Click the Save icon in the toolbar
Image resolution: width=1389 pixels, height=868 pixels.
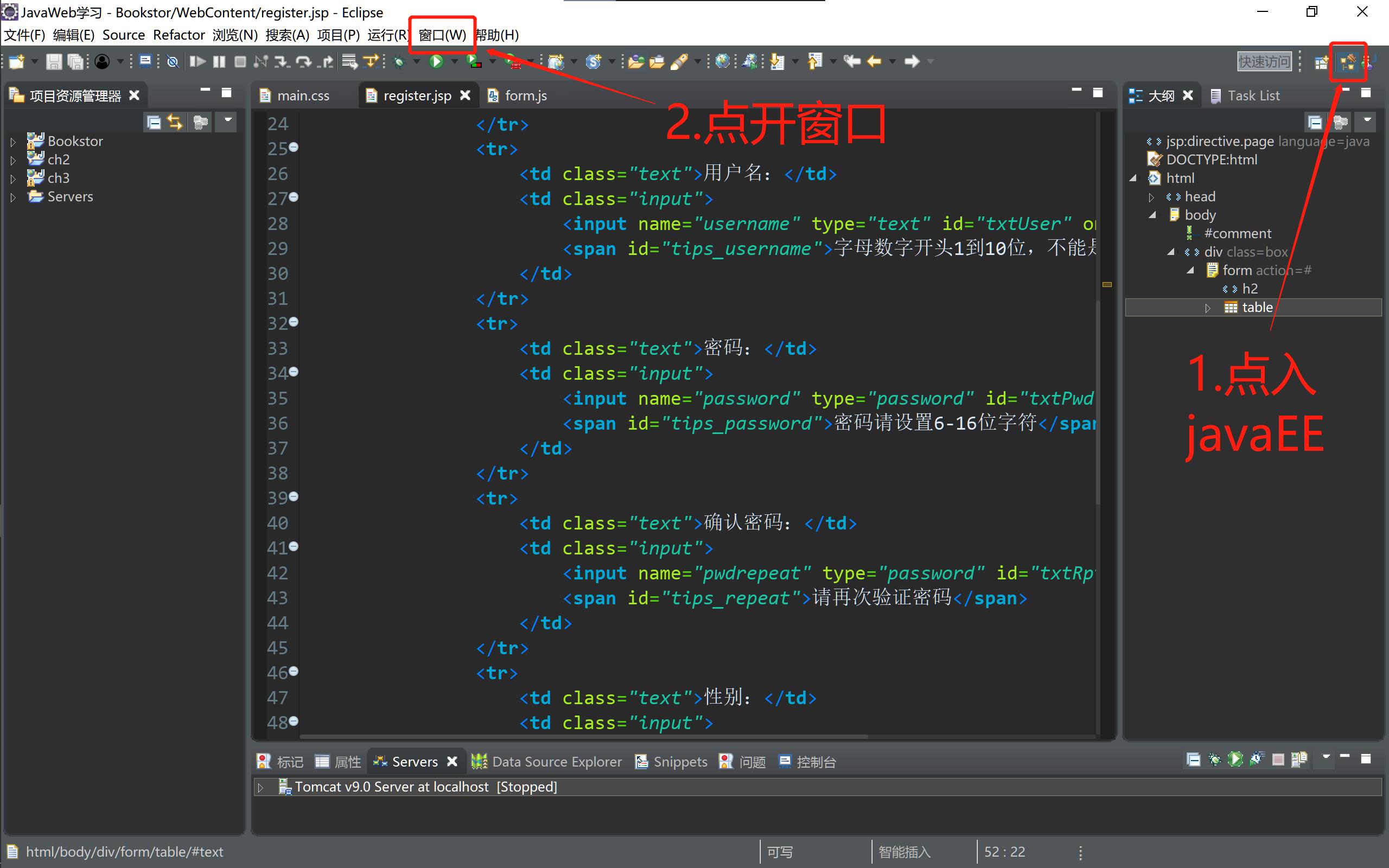pos(54,61)
